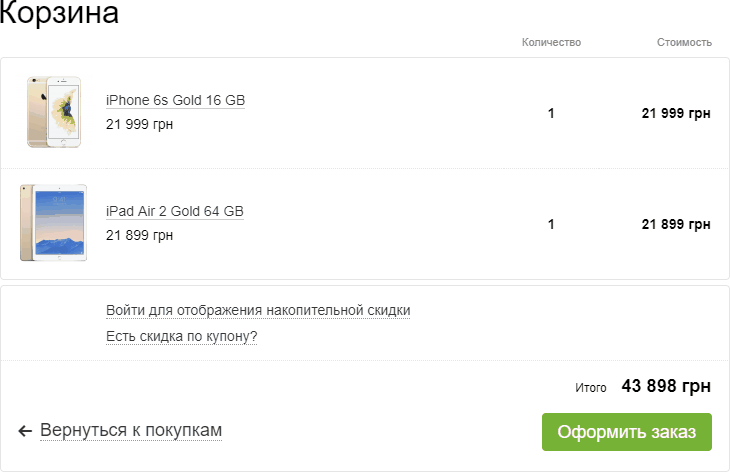The width and height of the screenshot is (730, 474).
Task: Click the Корзина page heading
Action: (59, 13)
